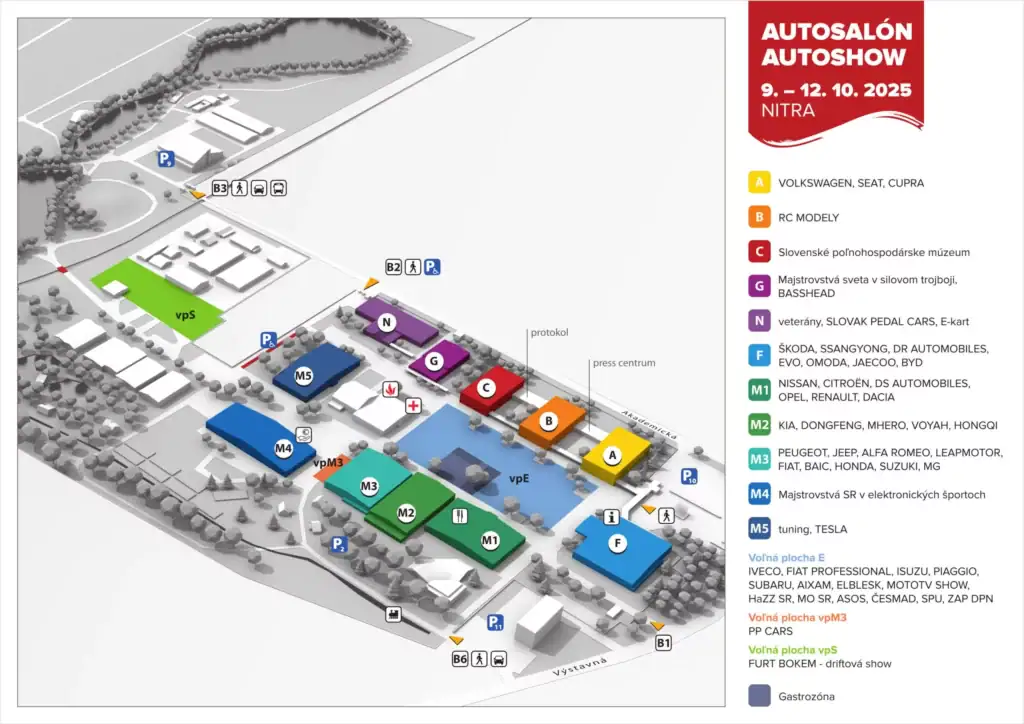This screenshot has height=724, width=1024.
Task: Click the information 'i' icon near hall F
Action: tap(612, 517)
